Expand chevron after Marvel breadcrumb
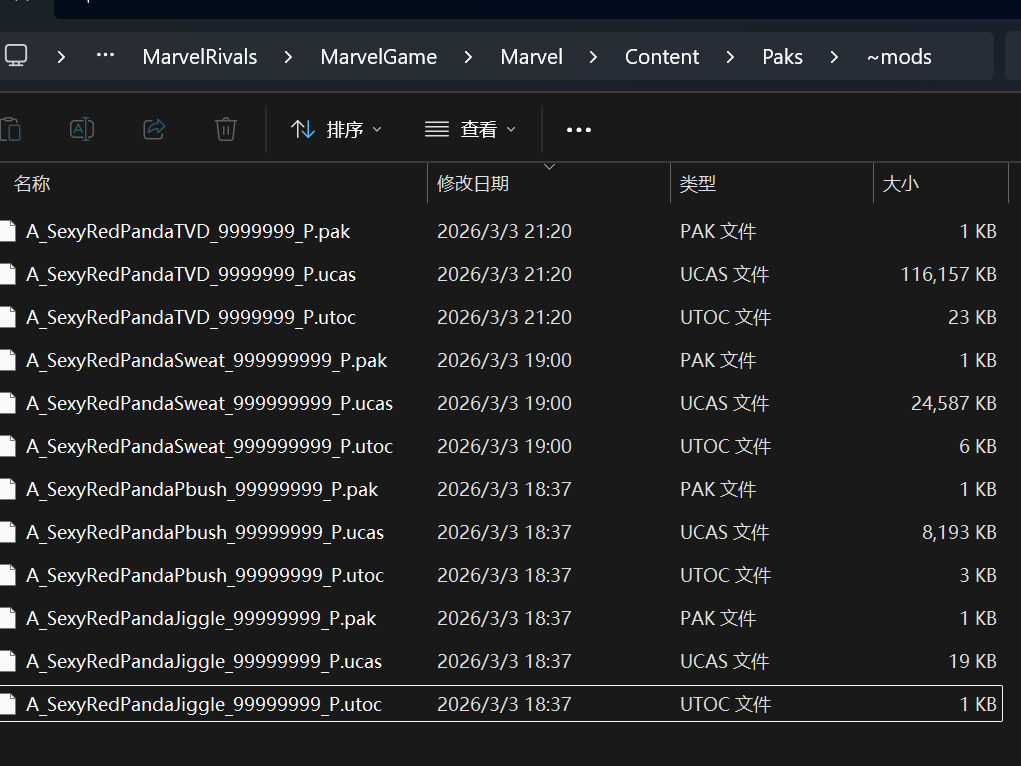The image size is (1021, 766). pyautogui.click(x=593, y=57)
